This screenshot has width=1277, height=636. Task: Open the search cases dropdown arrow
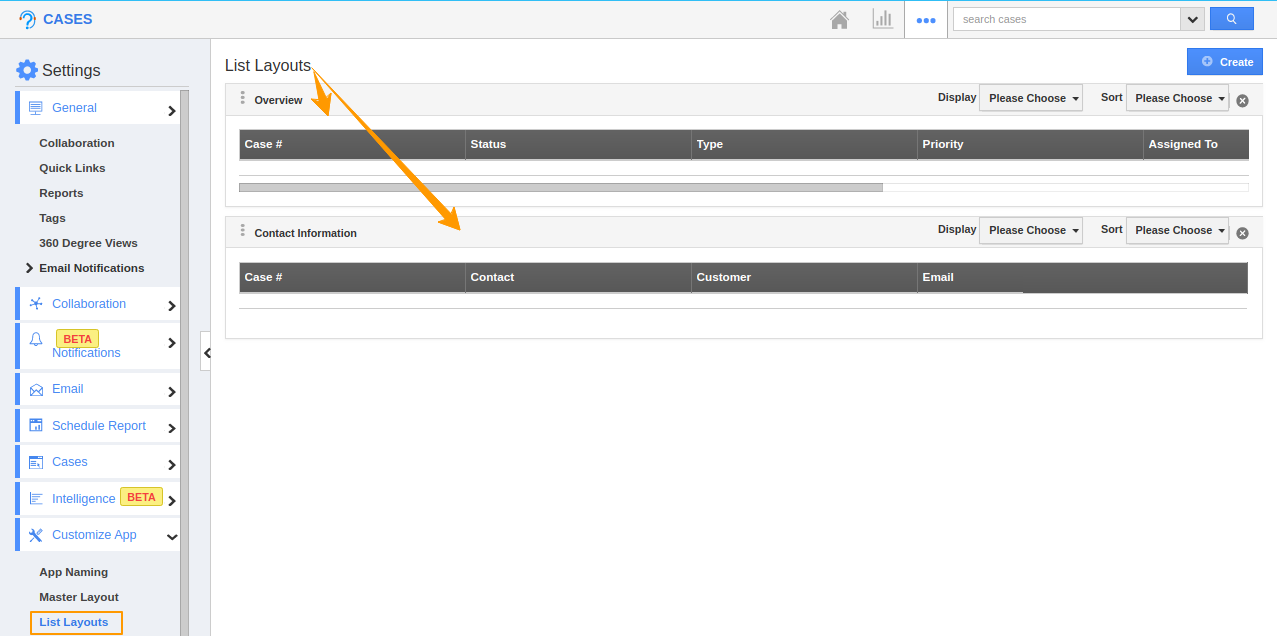click(1192, 19)
